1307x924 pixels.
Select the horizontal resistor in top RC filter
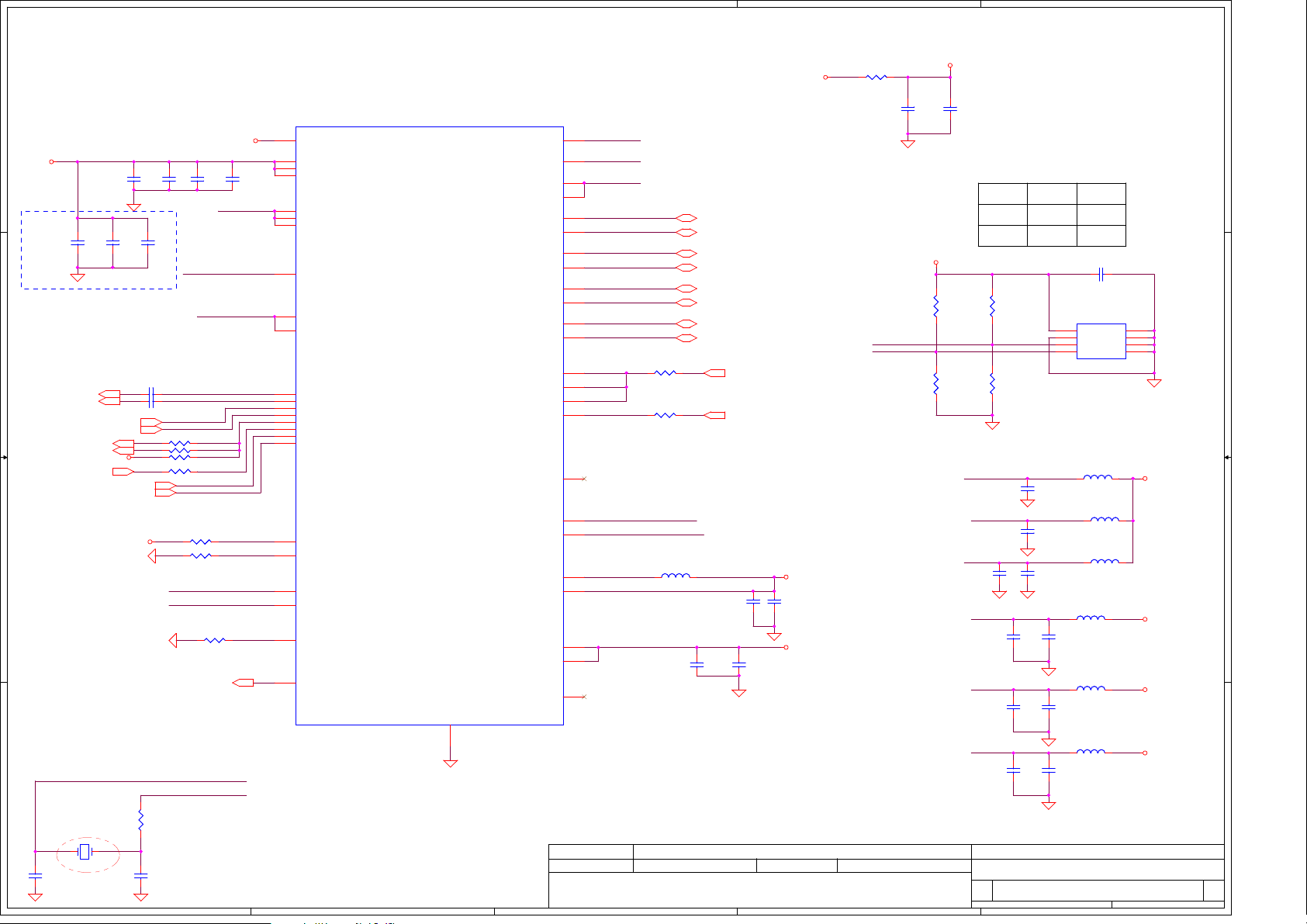[877, 77]
